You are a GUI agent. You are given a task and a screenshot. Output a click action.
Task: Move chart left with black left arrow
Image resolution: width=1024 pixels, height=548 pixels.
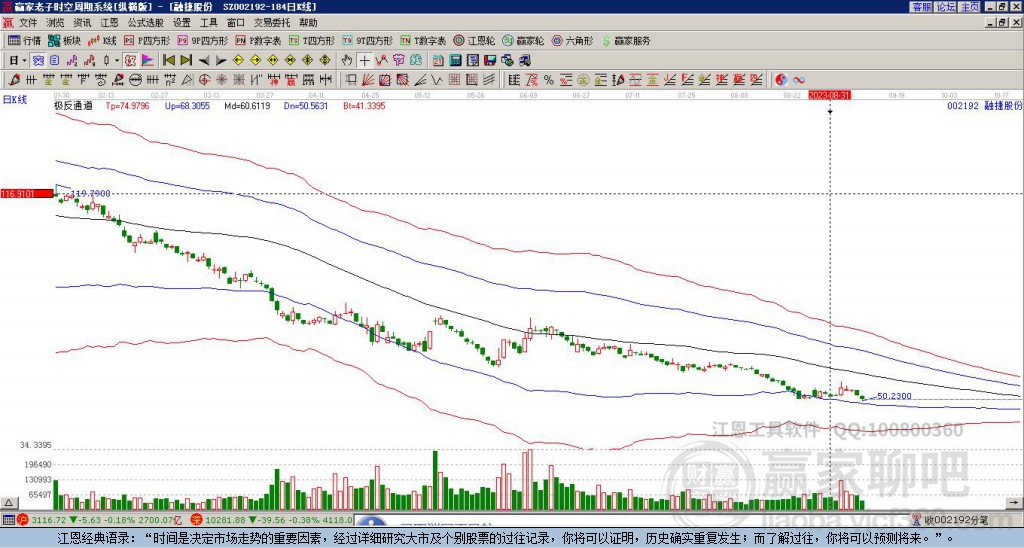[x=204, y=61]
